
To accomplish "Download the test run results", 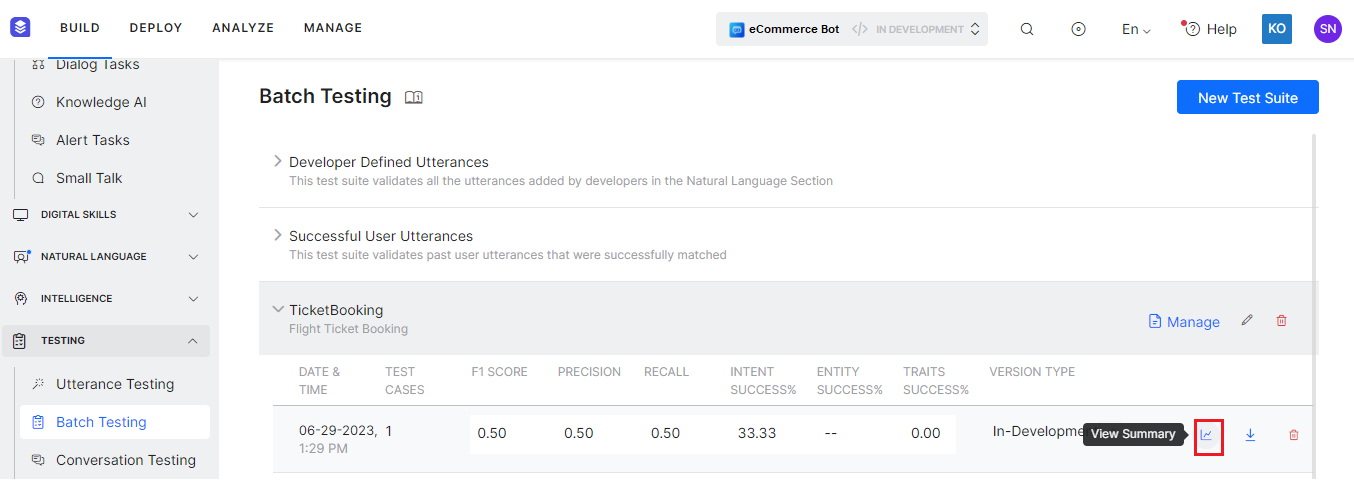I will coord(1250,435).
